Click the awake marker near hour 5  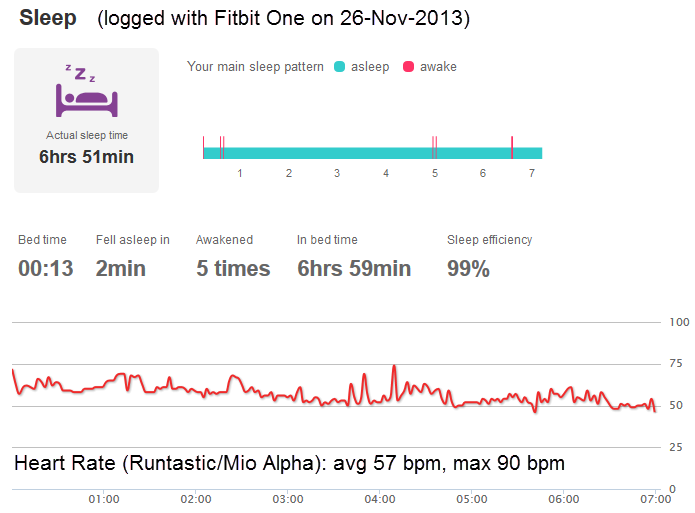(434, 148)
